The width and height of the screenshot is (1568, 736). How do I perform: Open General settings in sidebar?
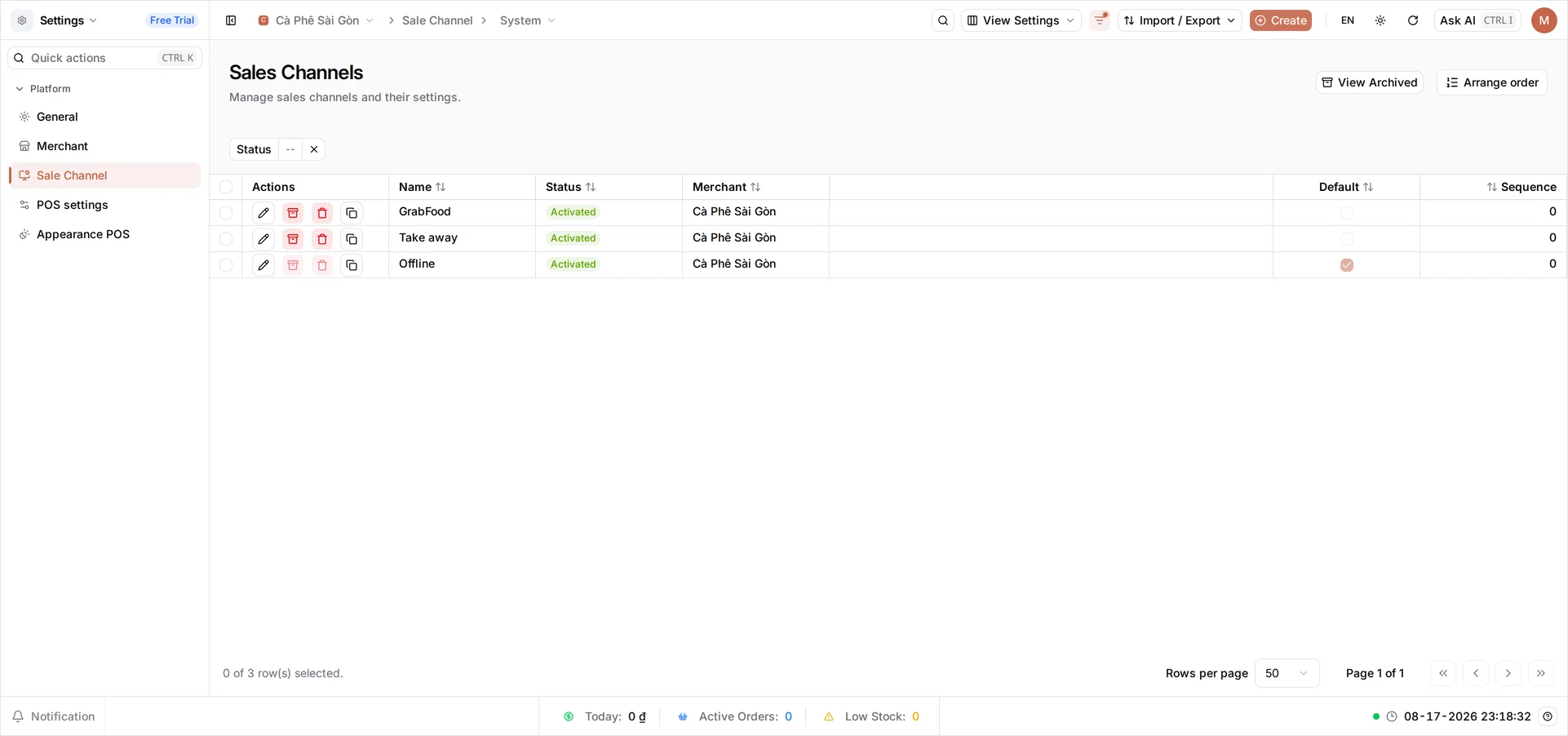coord(104,117)
